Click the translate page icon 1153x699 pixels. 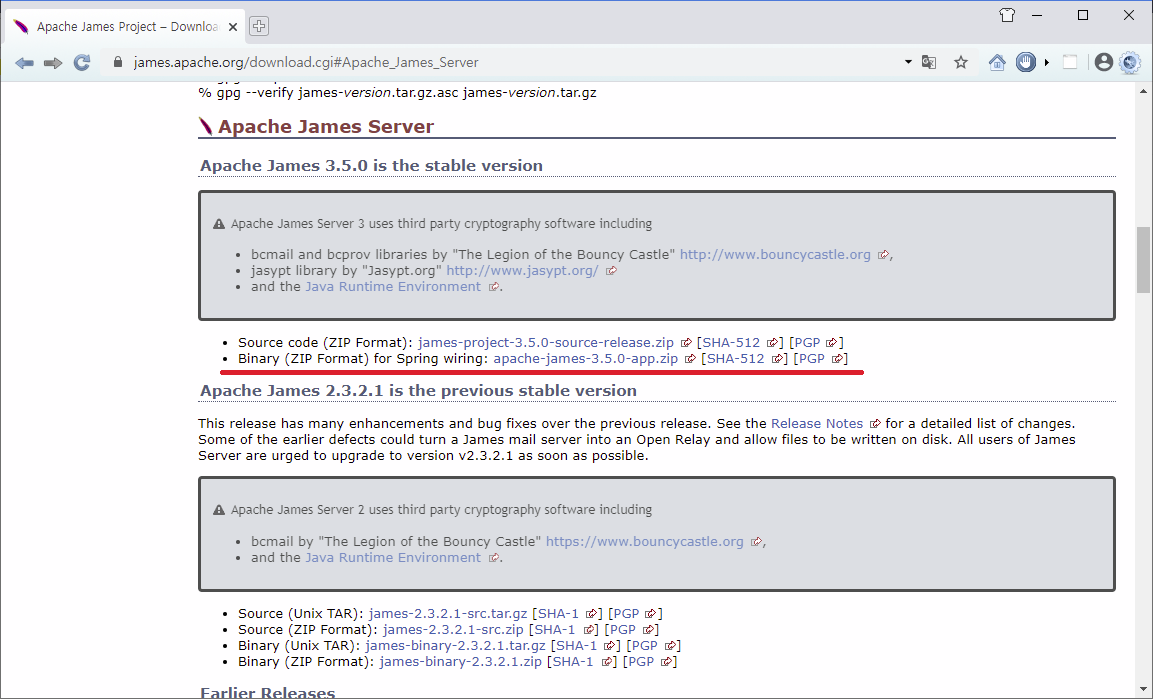click(929, 62)
